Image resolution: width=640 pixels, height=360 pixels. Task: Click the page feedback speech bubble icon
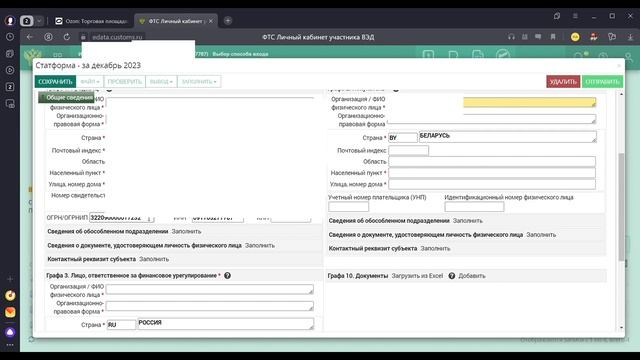click(538, 37)
